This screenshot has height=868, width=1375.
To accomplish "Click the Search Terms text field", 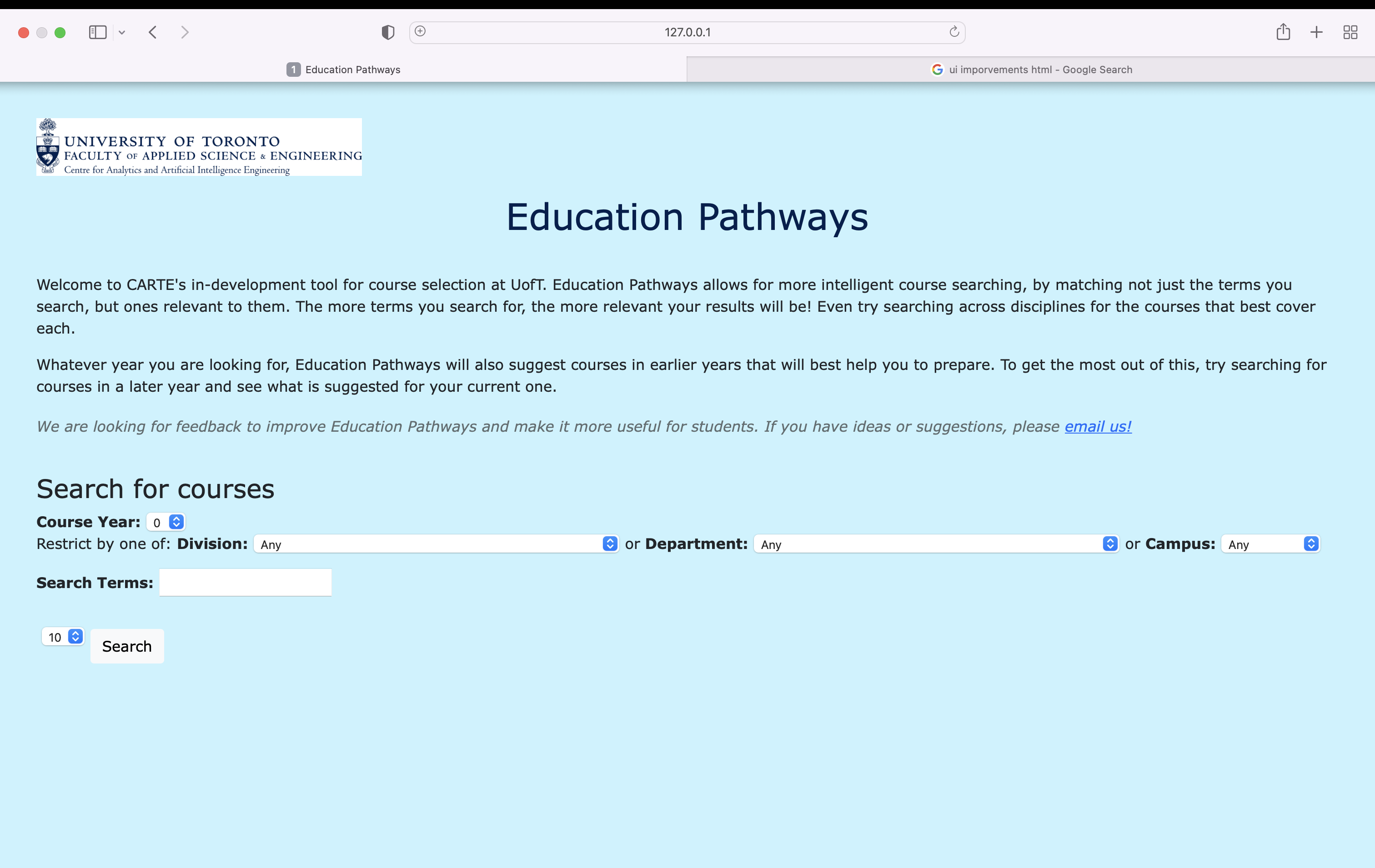I will point(246,583).
